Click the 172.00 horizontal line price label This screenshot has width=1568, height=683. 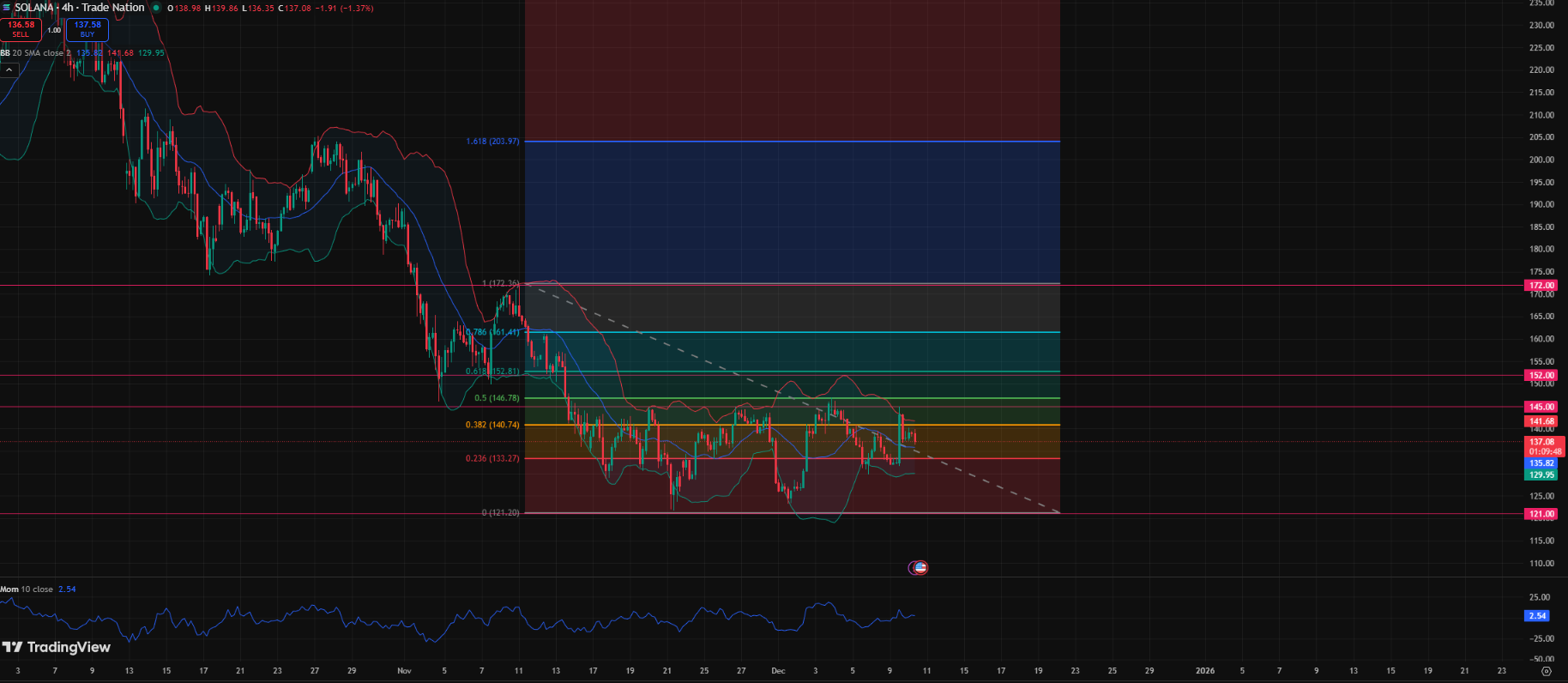pos(1541,285)
